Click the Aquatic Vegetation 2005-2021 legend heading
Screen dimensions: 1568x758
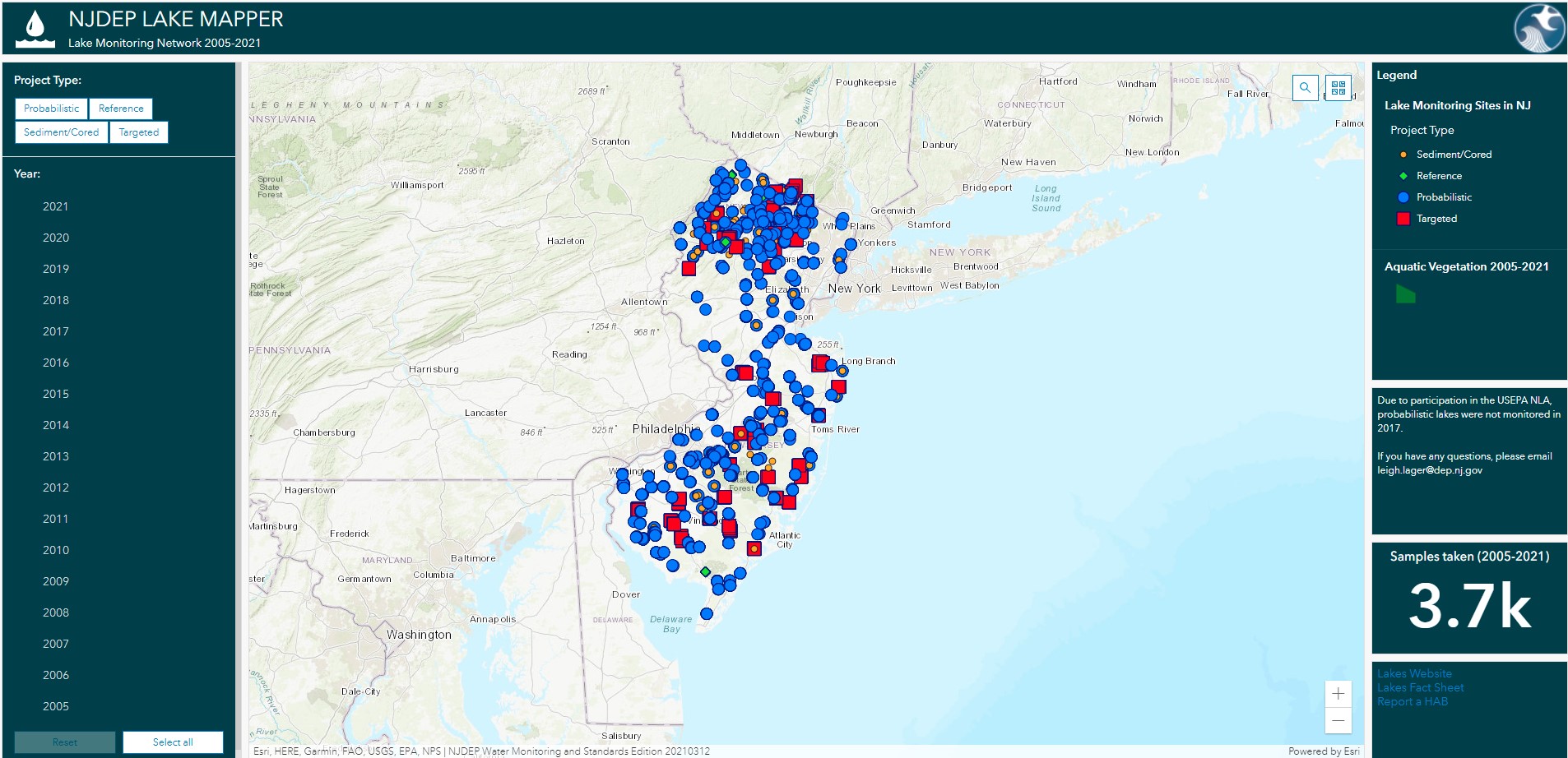click(1466, 266)
